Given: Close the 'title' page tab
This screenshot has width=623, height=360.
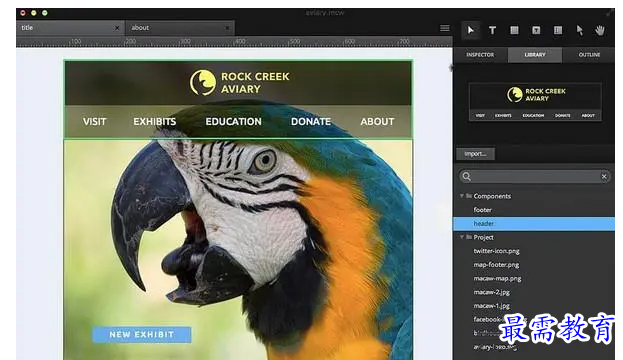Looking at the screenshot, I should pyautogui.click(x=117, y=28).
